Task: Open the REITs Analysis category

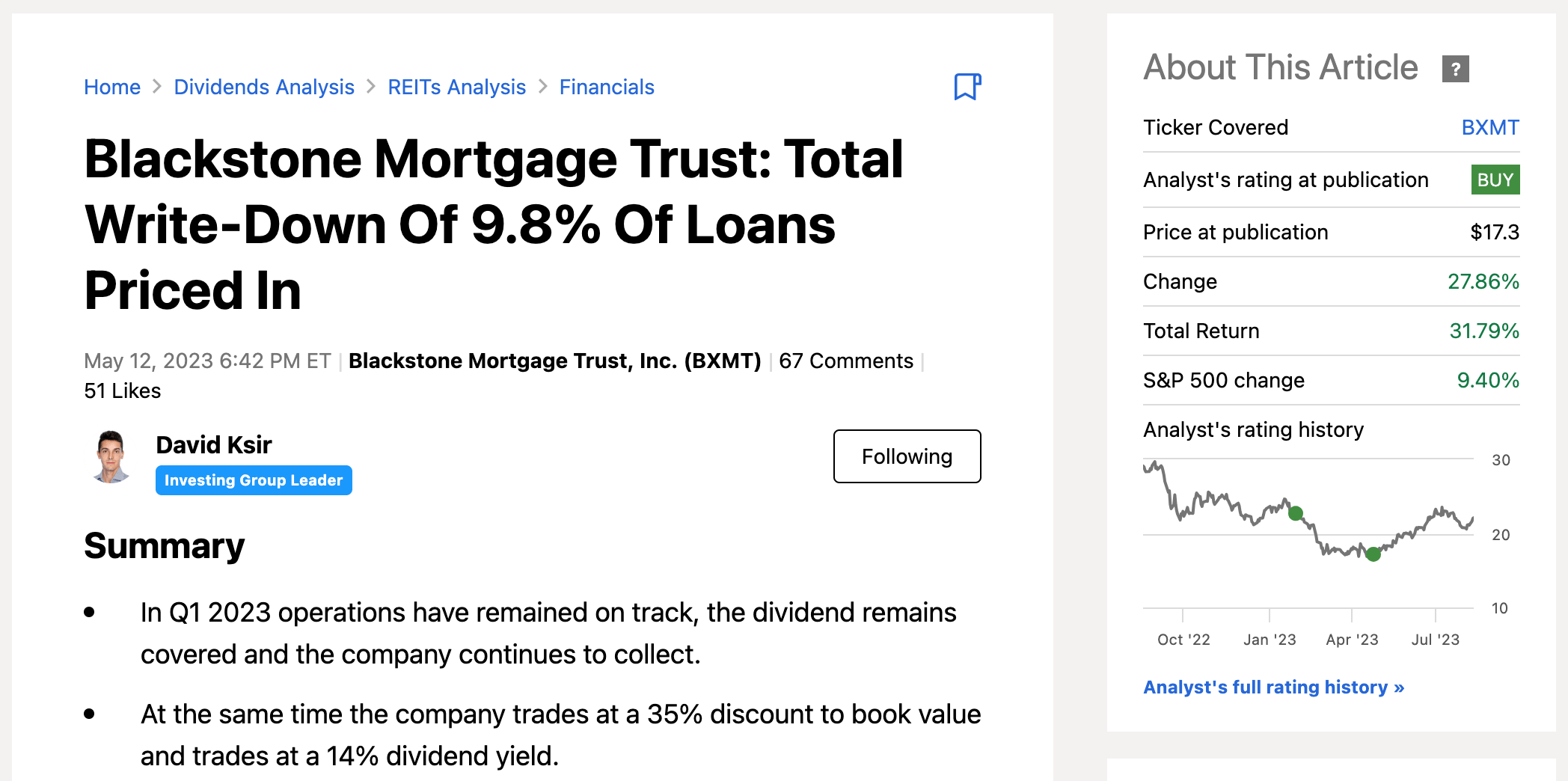Action: (x=456, y=87)
